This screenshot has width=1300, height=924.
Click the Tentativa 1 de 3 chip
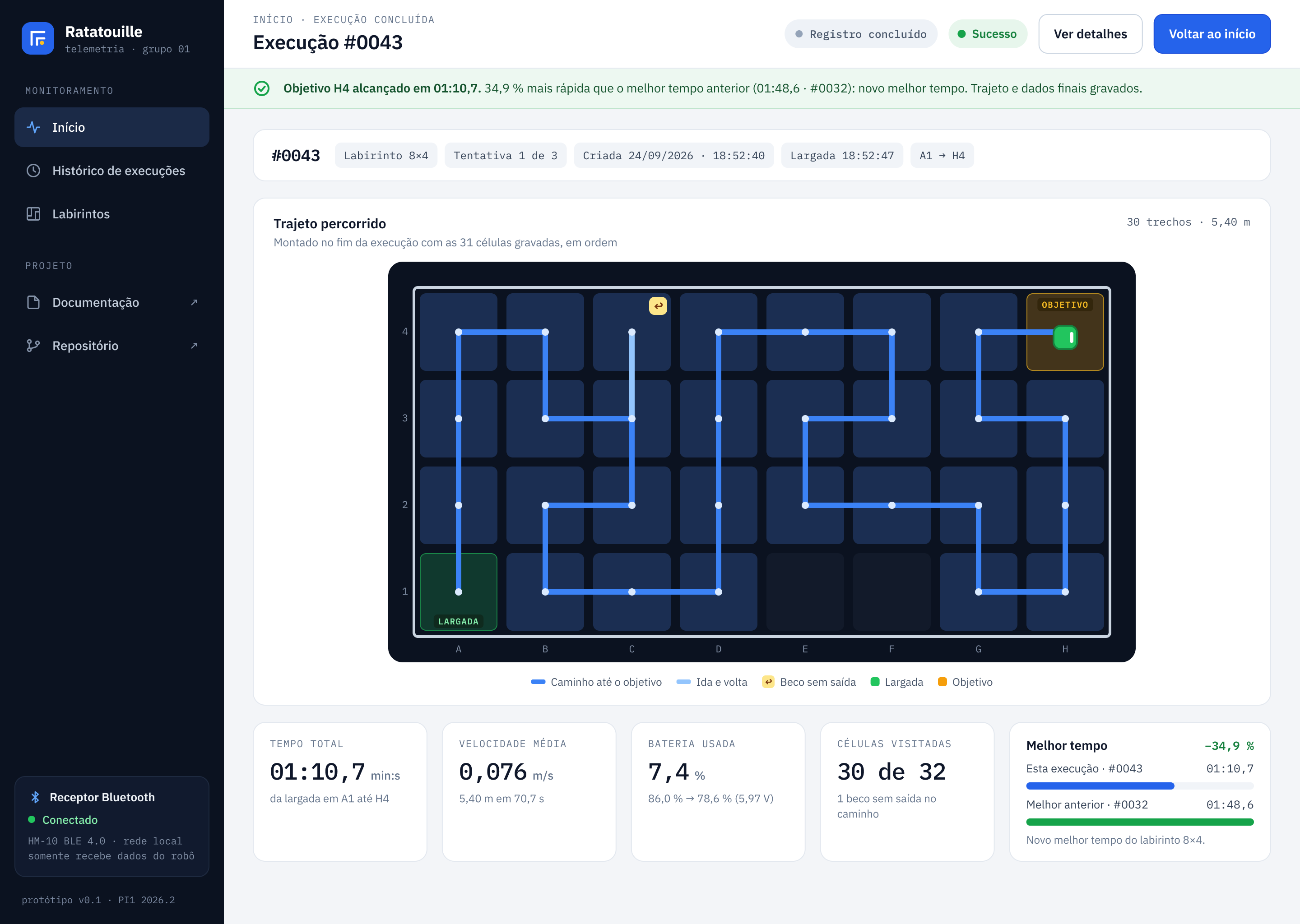(505, 155)
